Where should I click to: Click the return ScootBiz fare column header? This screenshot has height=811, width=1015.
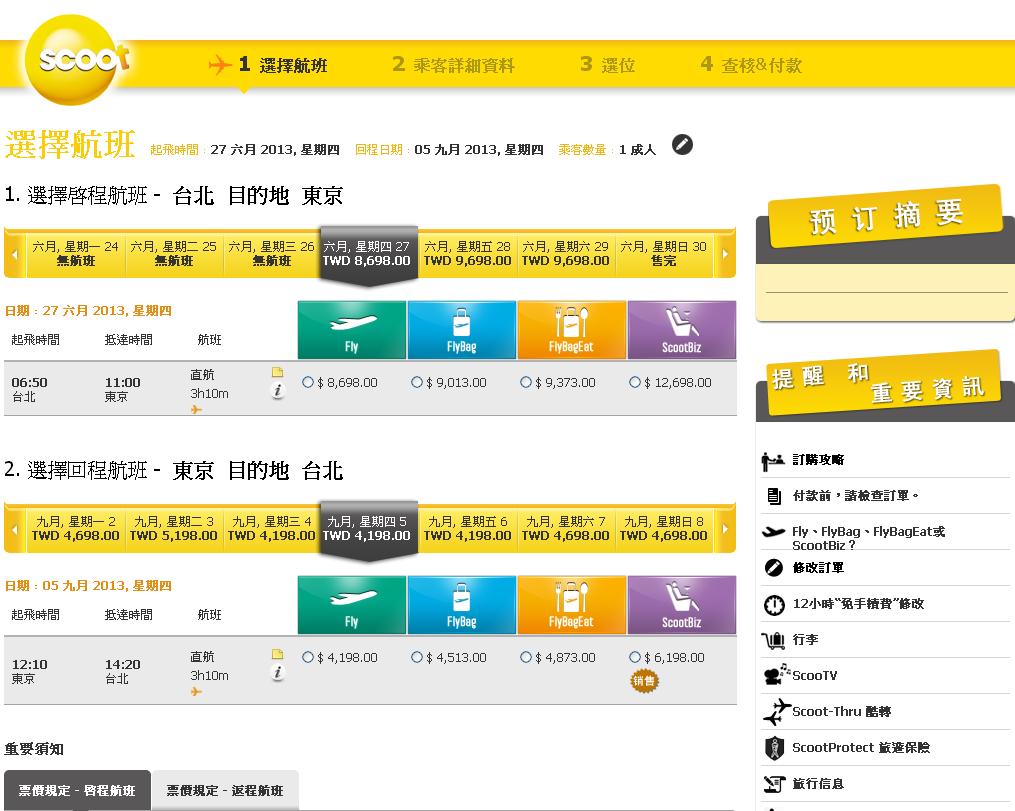pos(682,605)
